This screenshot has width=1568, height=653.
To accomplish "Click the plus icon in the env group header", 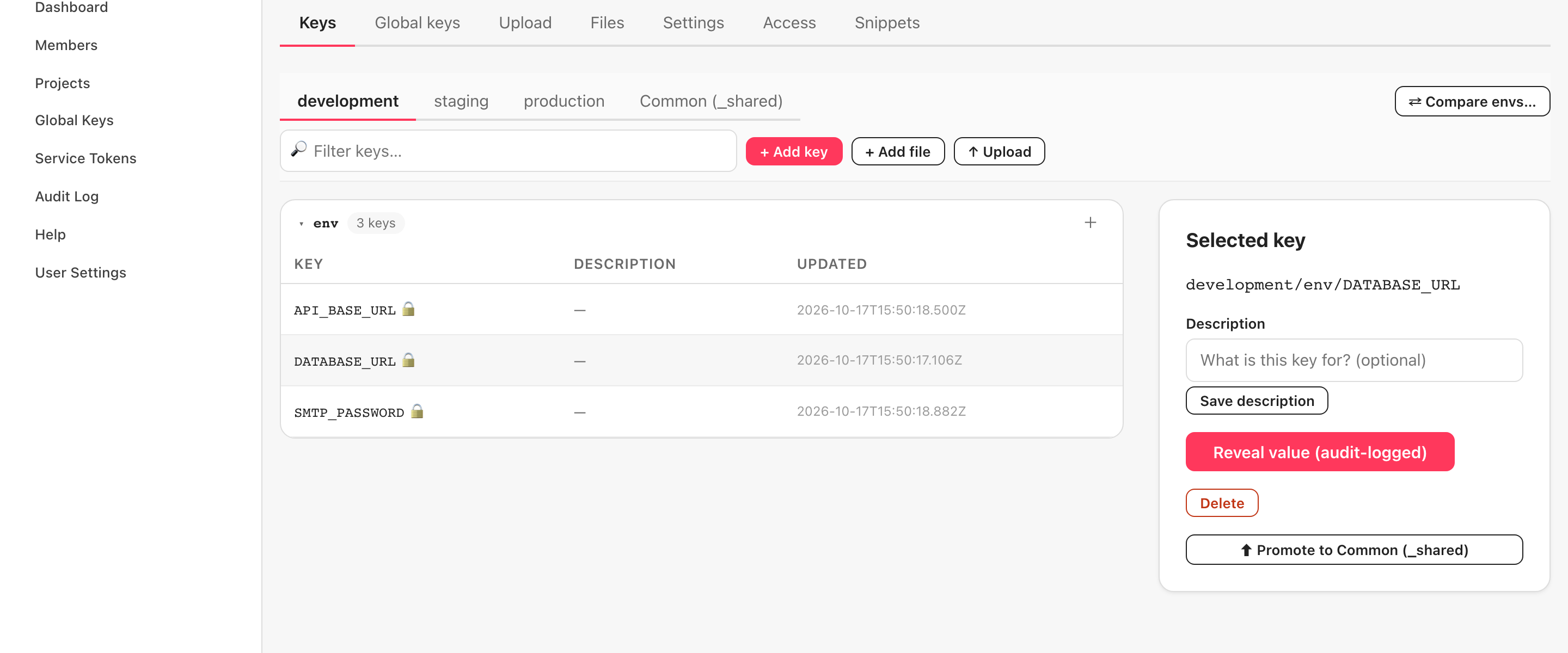I will tap(1090, 223).
